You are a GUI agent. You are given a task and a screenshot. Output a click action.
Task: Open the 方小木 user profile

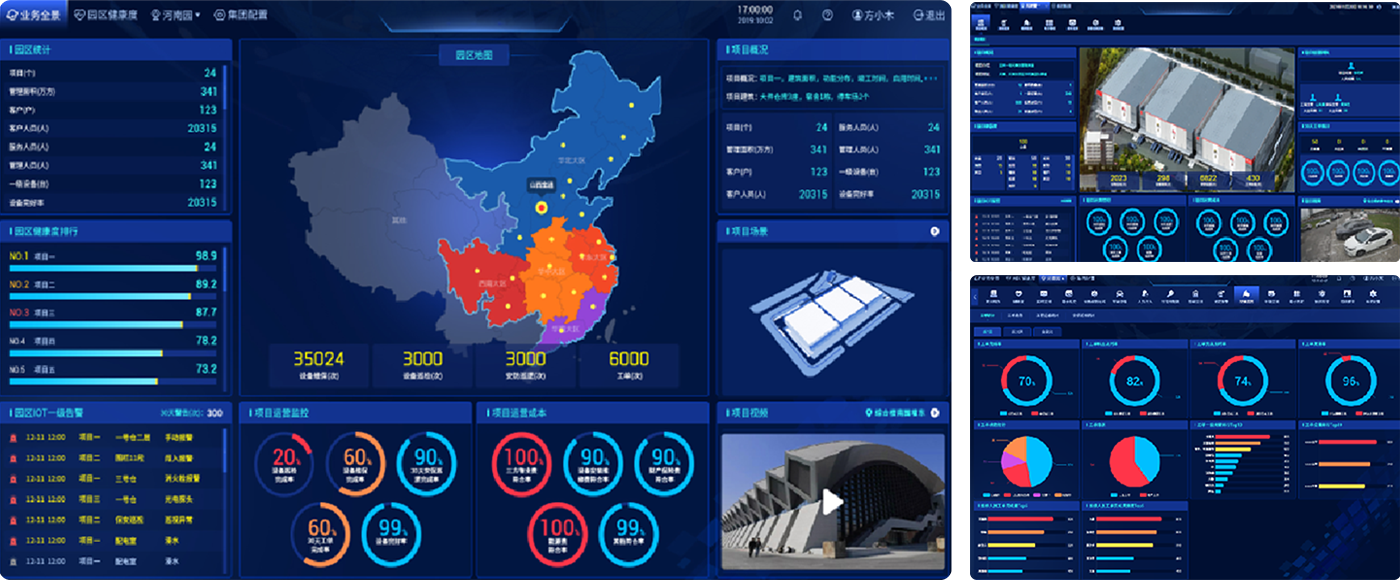[x=874, y=15]
